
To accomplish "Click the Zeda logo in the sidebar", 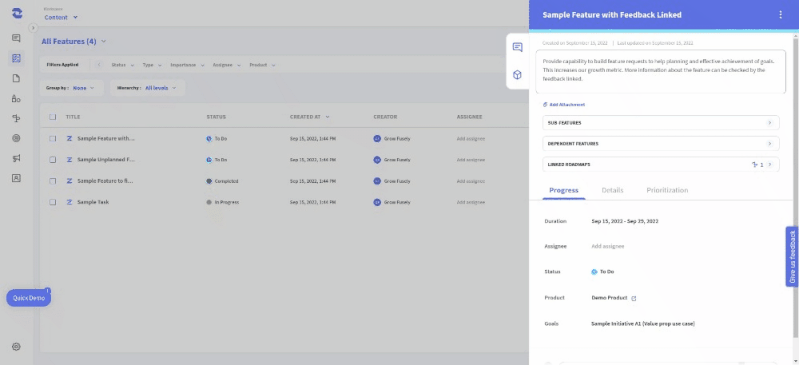I will [17, 13].
